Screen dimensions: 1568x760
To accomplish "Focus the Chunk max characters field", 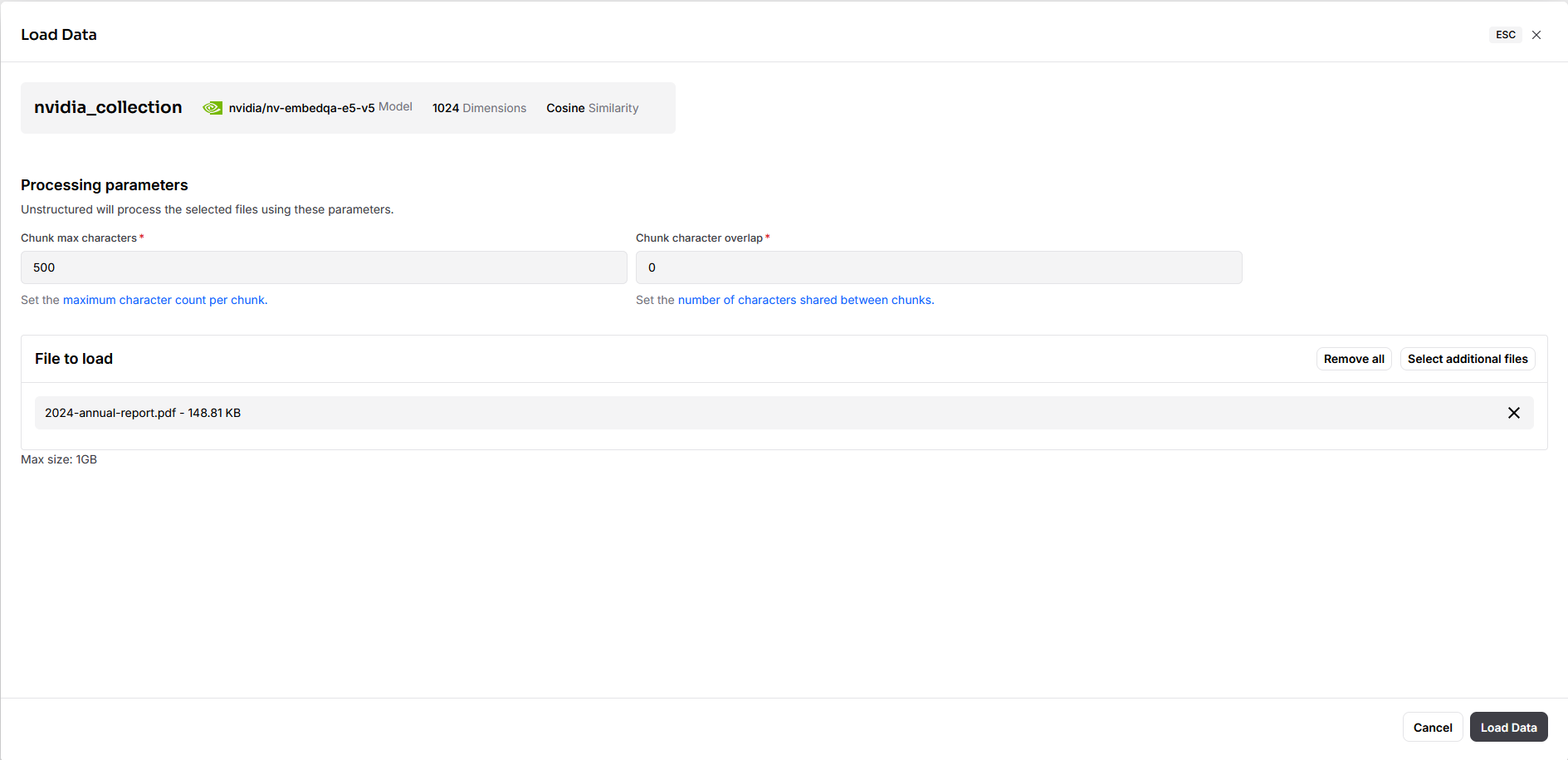I will pyautogui.click(x=324, y=267).
